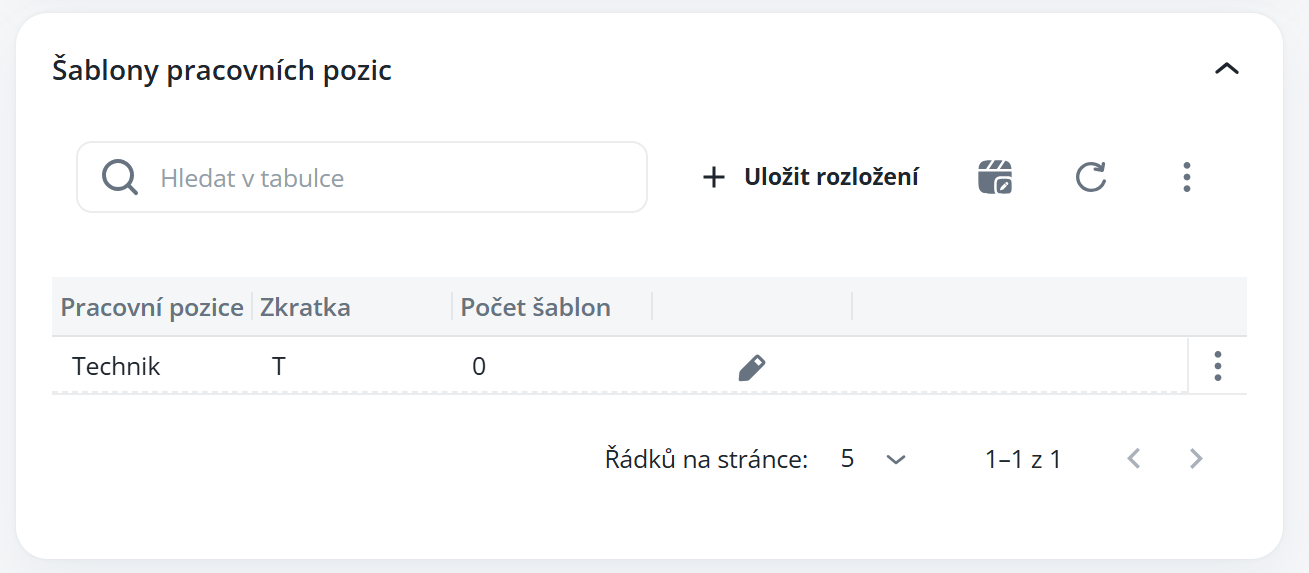
Task: Open the table layout edit icon
Action: coord(995,177)
